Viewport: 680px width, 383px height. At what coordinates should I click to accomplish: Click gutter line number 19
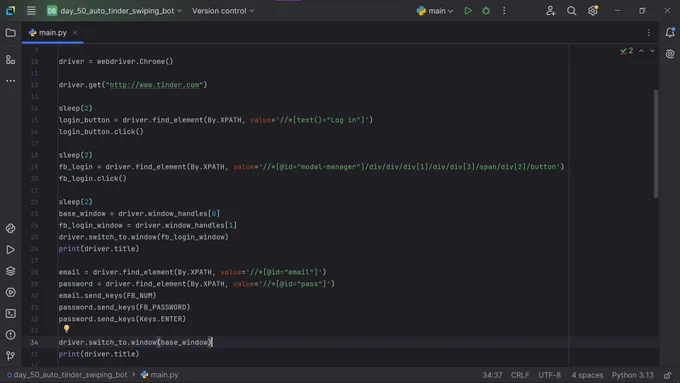(34, 167)
